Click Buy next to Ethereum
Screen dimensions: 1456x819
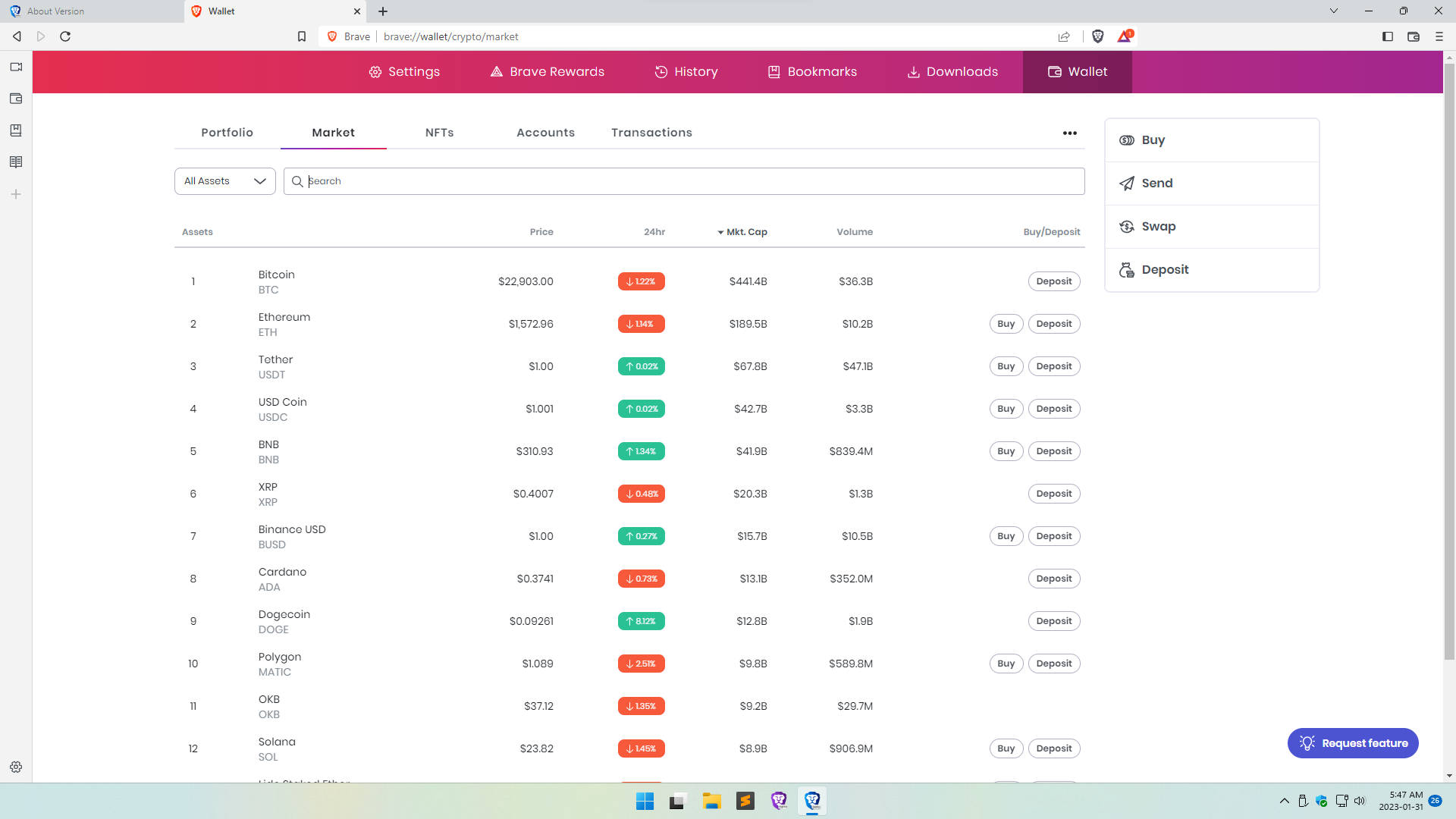(x=1006, y=324)
